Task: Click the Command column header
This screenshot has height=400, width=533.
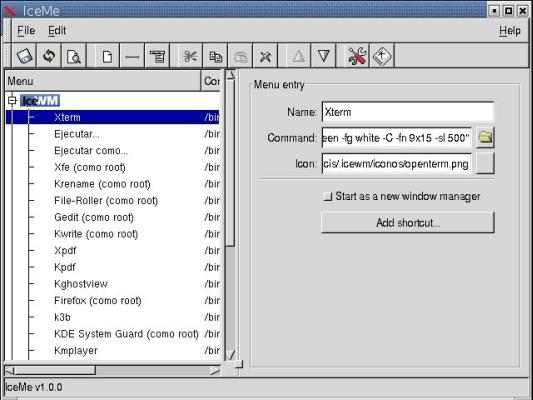Action: coord(212,81)
